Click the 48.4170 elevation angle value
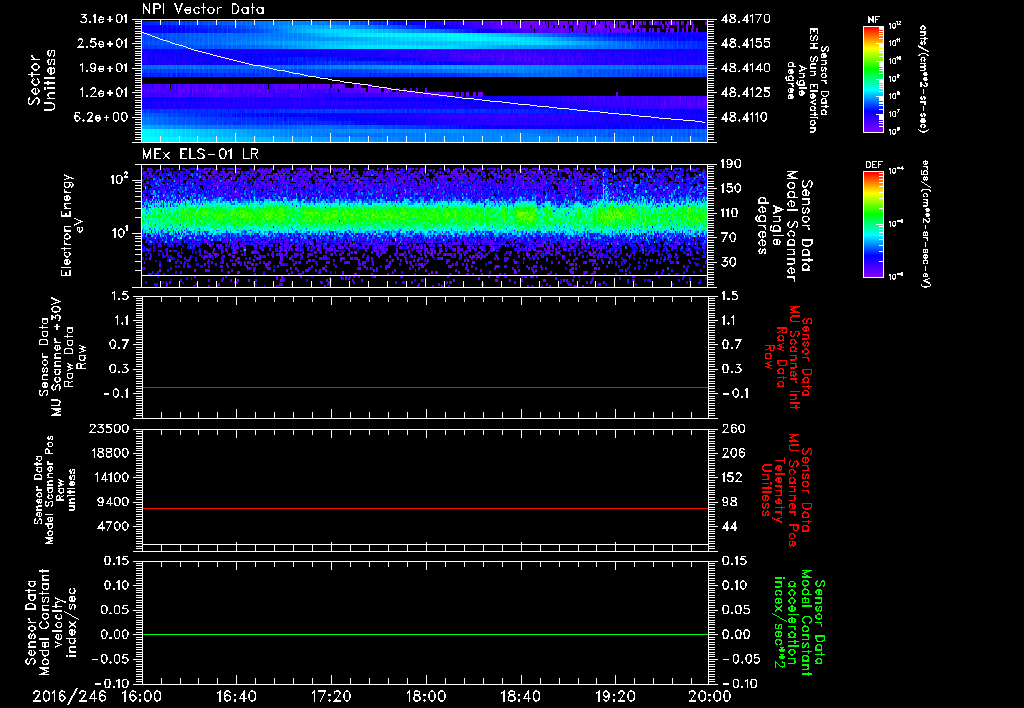 (x=746, y=18)
